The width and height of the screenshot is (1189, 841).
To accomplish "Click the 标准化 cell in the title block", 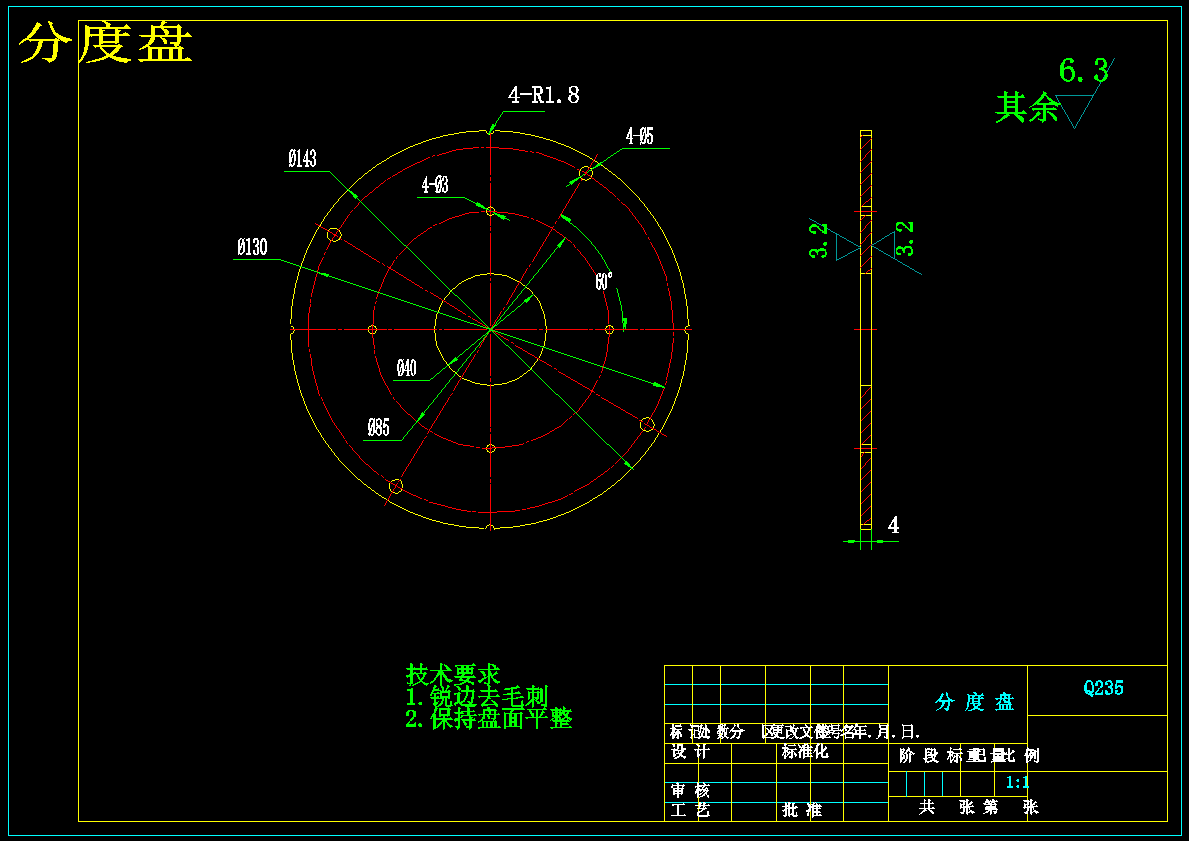I will click(x=805, y=752).
